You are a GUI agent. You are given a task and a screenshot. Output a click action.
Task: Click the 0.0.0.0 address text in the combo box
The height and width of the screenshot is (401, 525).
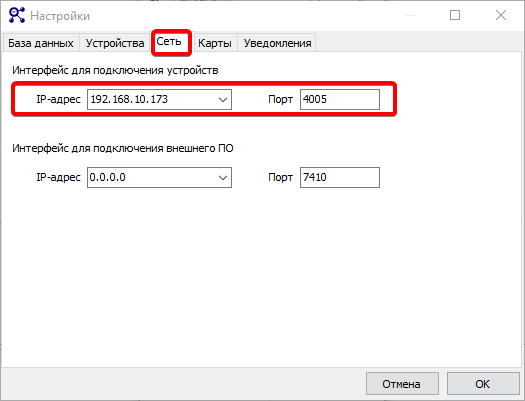point(107,177)
